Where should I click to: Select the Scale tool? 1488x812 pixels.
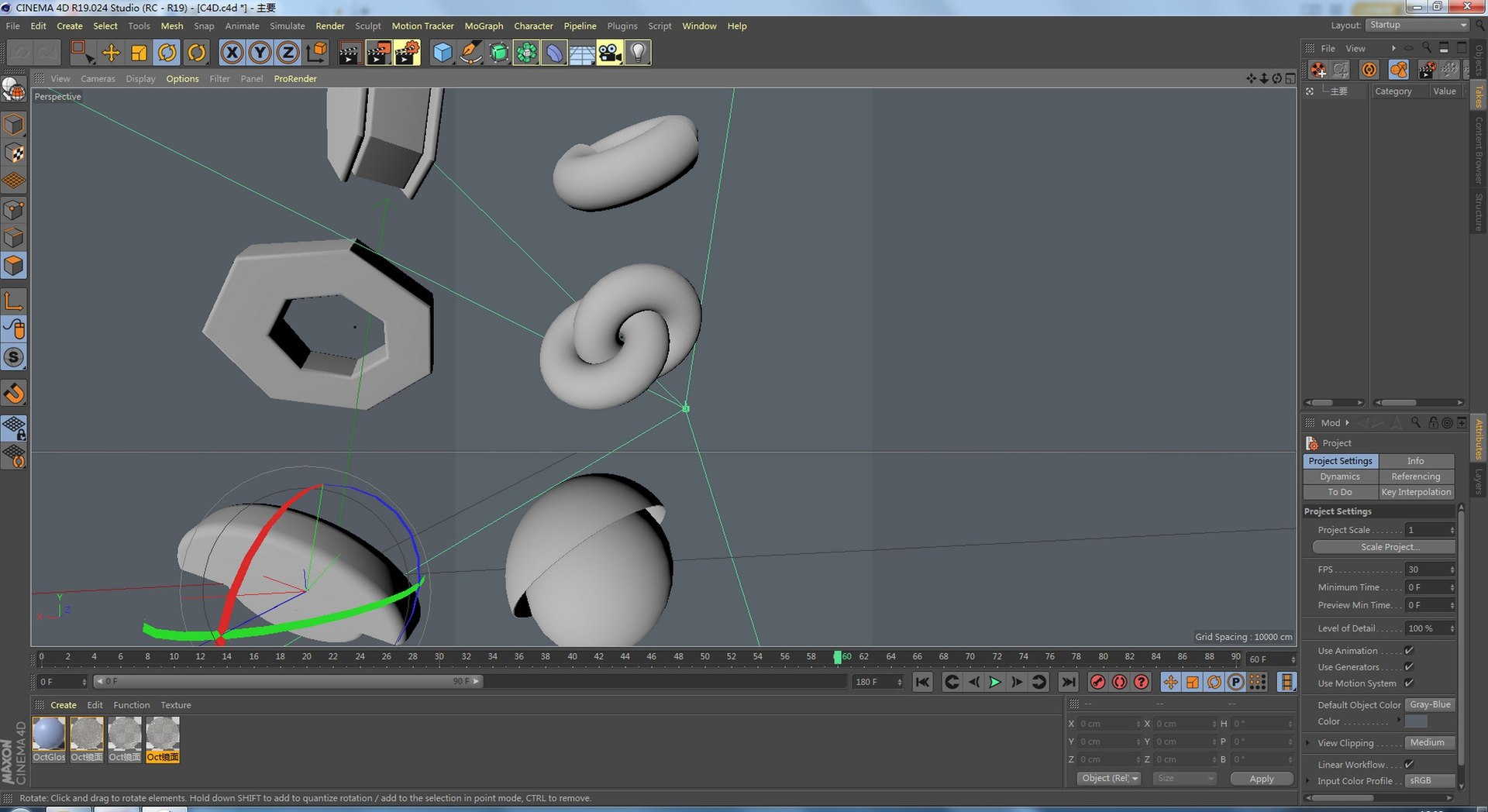[x=139, y=53]
